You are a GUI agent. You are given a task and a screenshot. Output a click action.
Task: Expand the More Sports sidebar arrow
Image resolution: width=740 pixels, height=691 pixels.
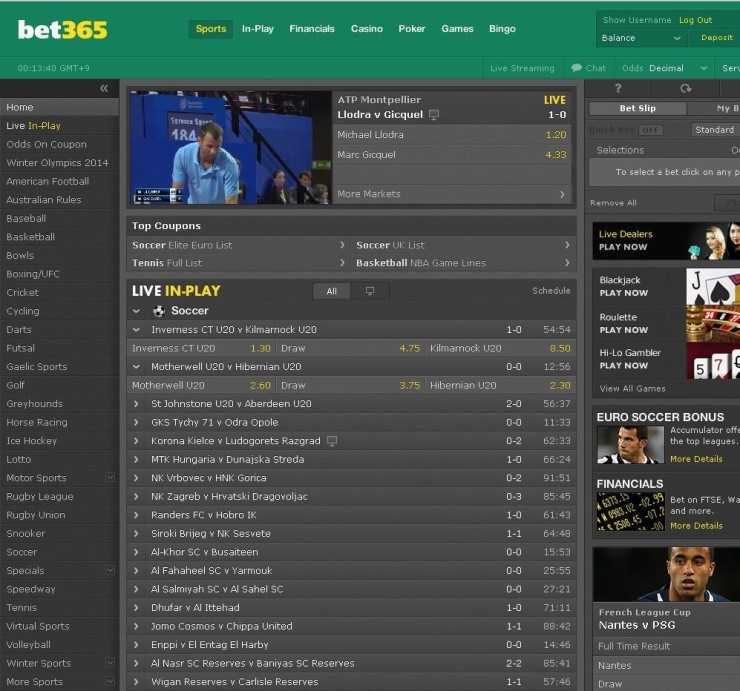109,681
